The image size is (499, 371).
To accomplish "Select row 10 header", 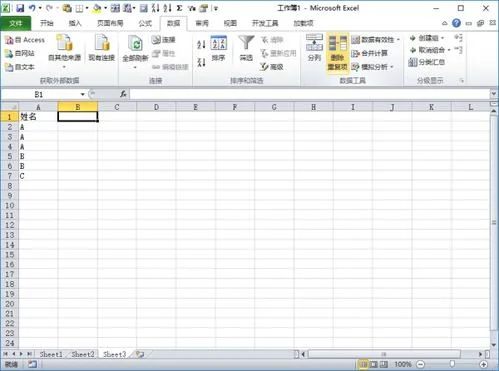I will (10, 205).
